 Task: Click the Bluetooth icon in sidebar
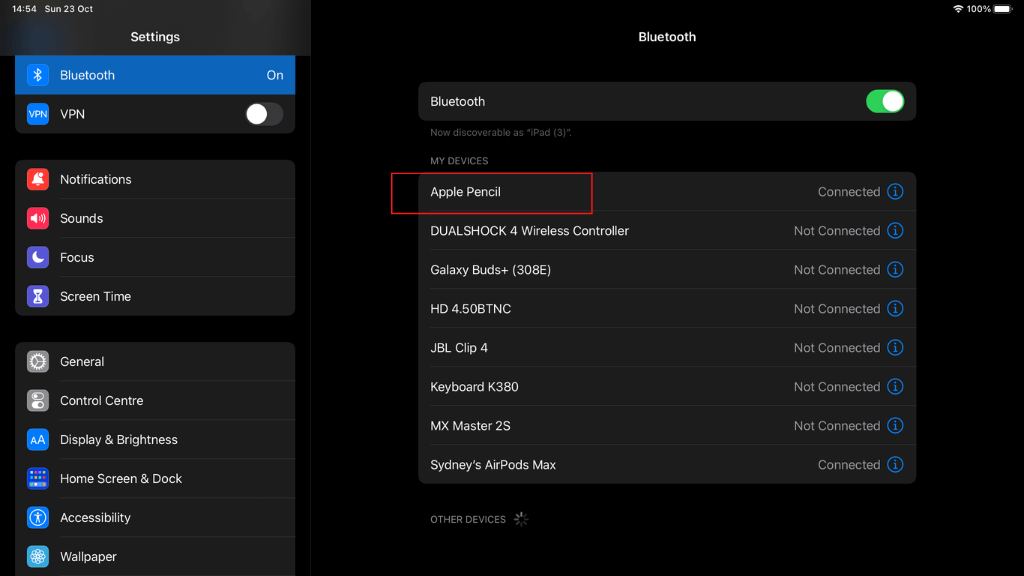click(x=38, y=75)
